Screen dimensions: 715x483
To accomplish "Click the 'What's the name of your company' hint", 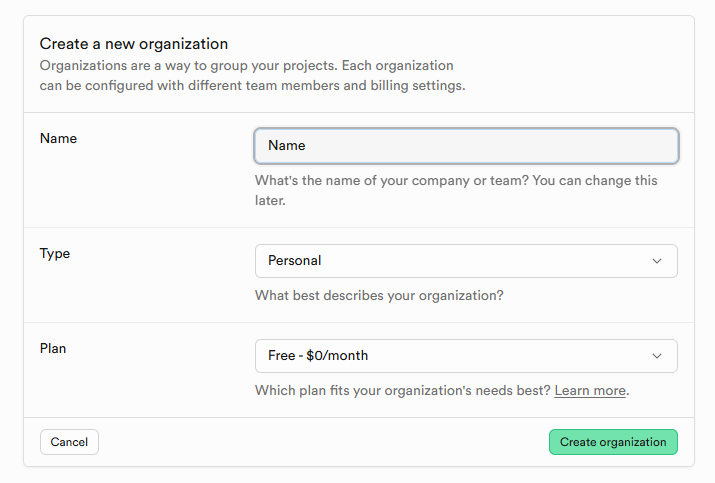I will [x=456, y=181].
